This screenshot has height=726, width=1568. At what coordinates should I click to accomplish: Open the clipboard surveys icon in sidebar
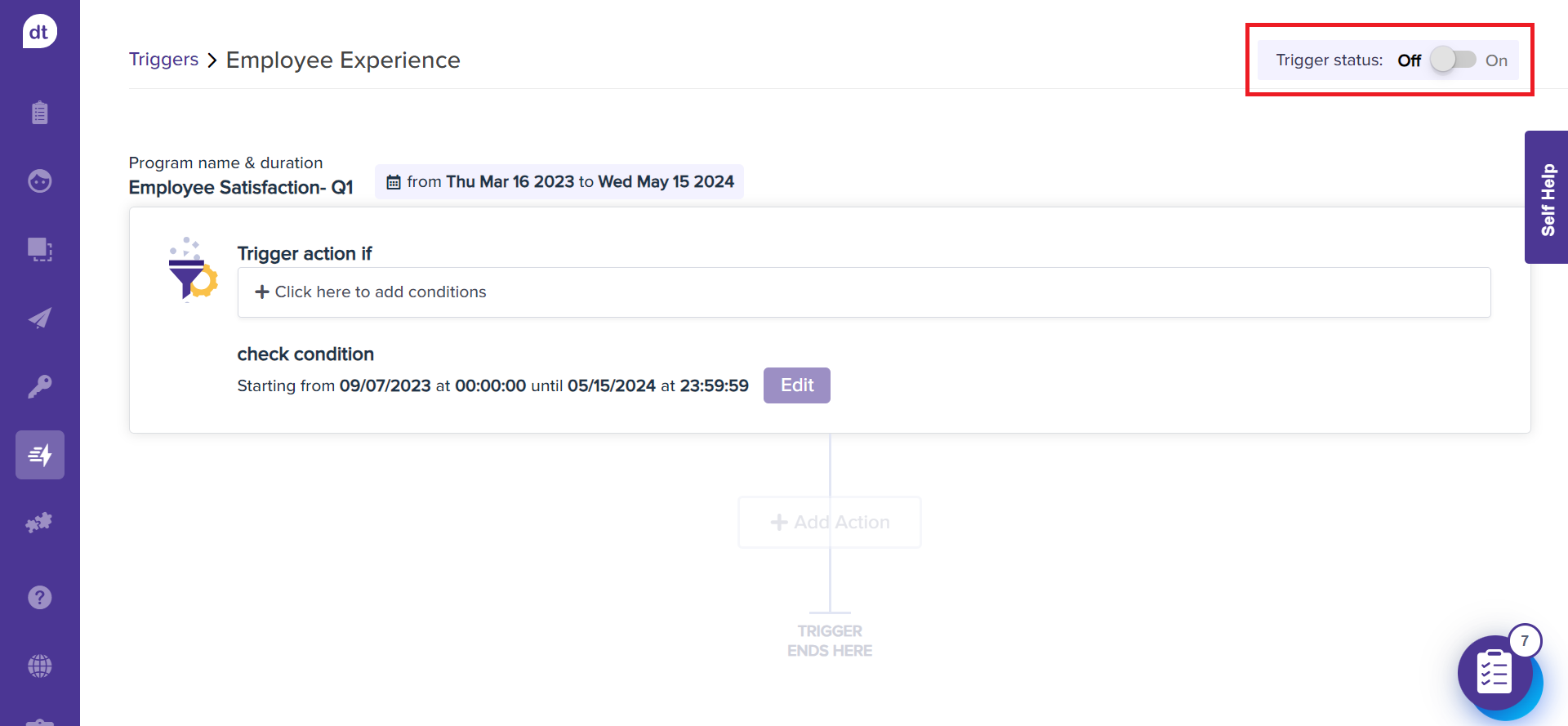pyautogui.click(x=39, y=113)
